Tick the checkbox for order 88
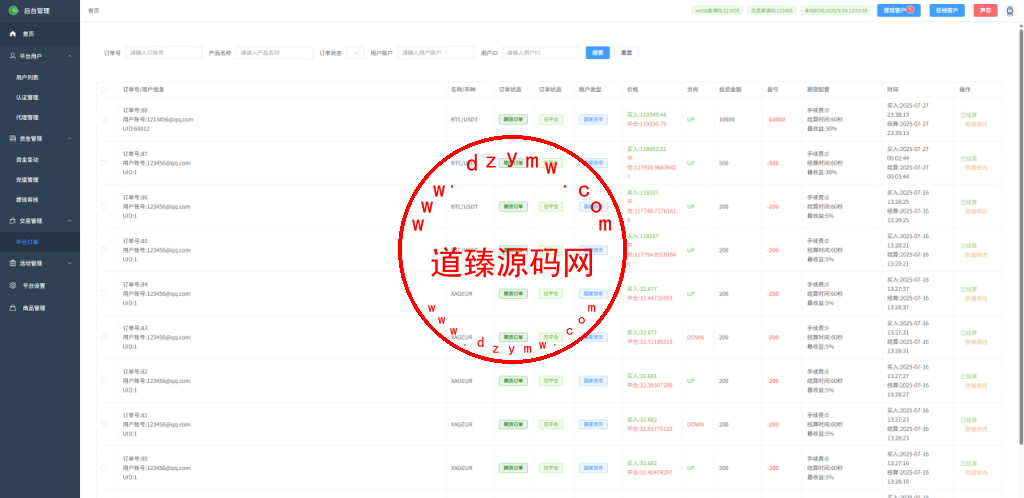The image size is (1024, 498). [x=103, y=119]
